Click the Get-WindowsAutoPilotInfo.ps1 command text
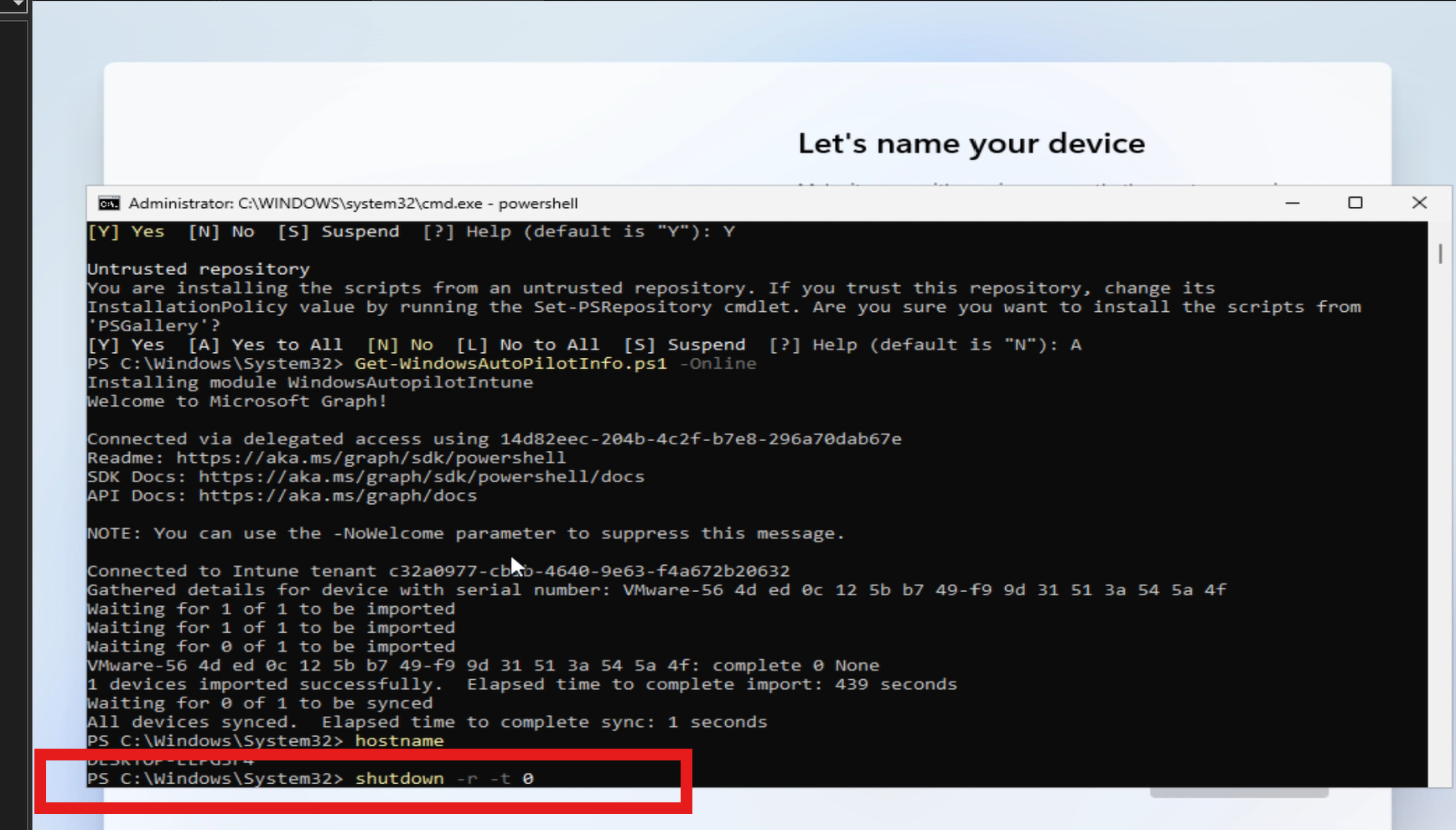This screenshot has width=1456, height=830. [x=510, y=364]
